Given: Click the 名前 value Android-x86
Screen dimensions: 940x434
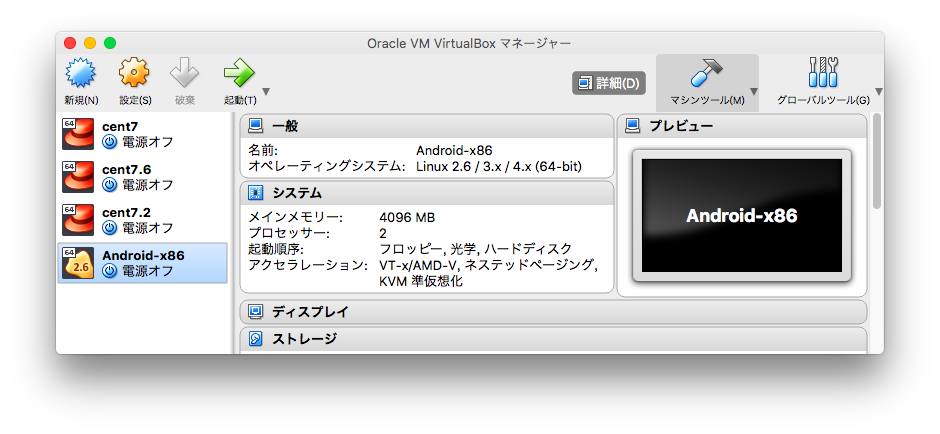Looking at the screenshot, I should tap(454, 150).
